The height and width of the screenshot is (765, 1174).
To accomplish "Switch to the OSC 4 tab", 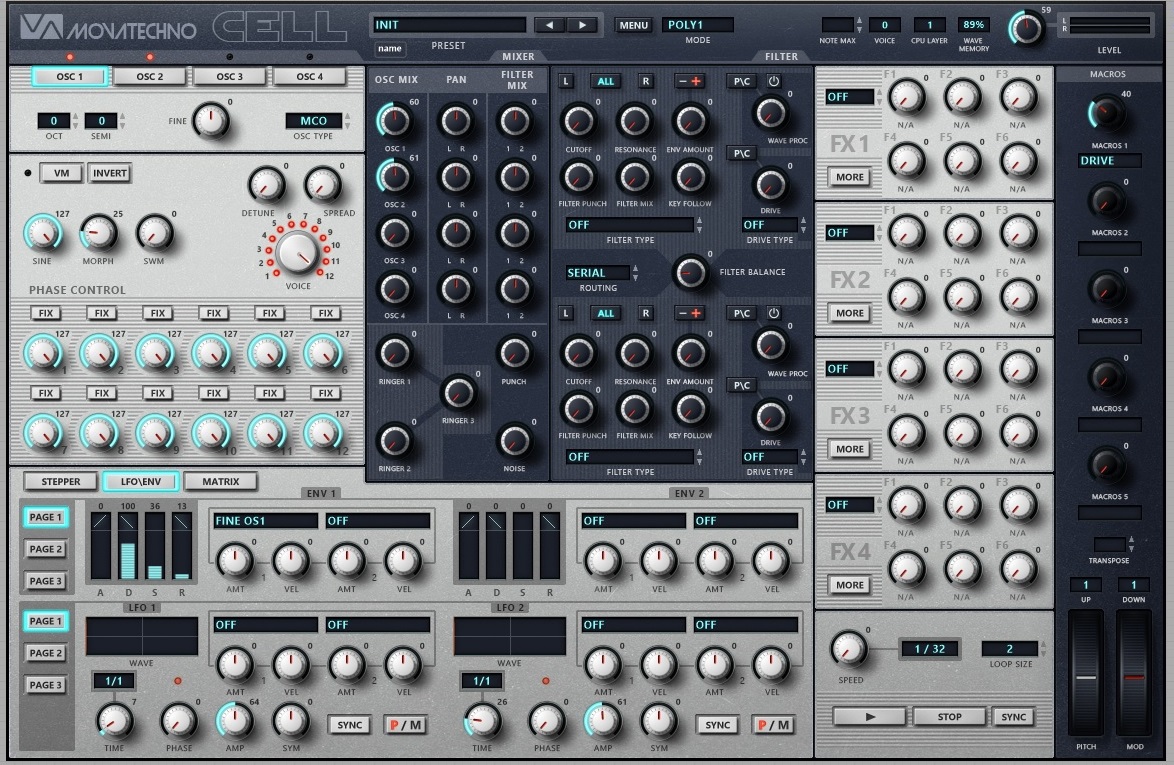I will click(x=310, y=76).
